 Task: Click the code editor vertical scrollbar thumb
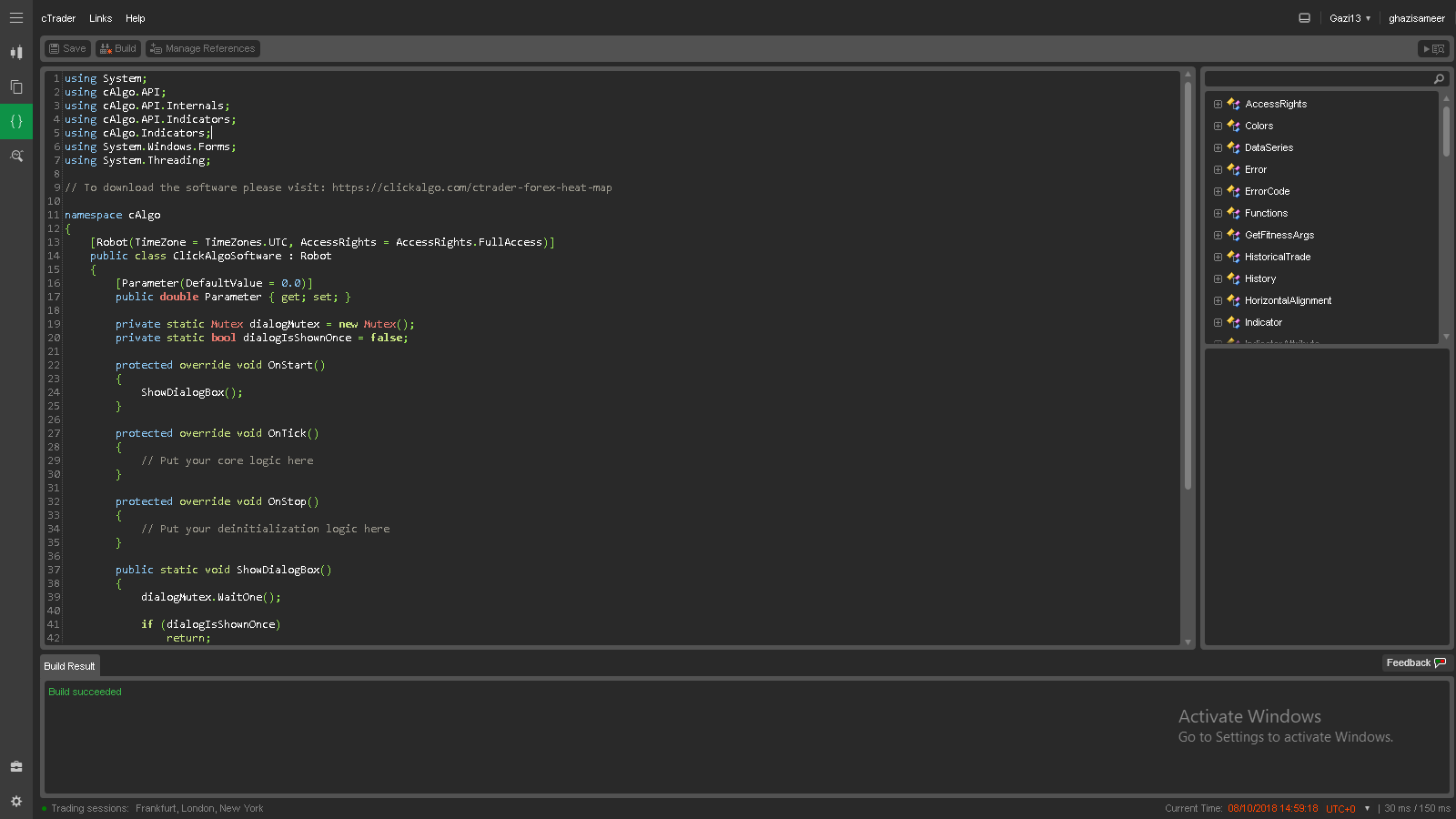pos(1188,286)
